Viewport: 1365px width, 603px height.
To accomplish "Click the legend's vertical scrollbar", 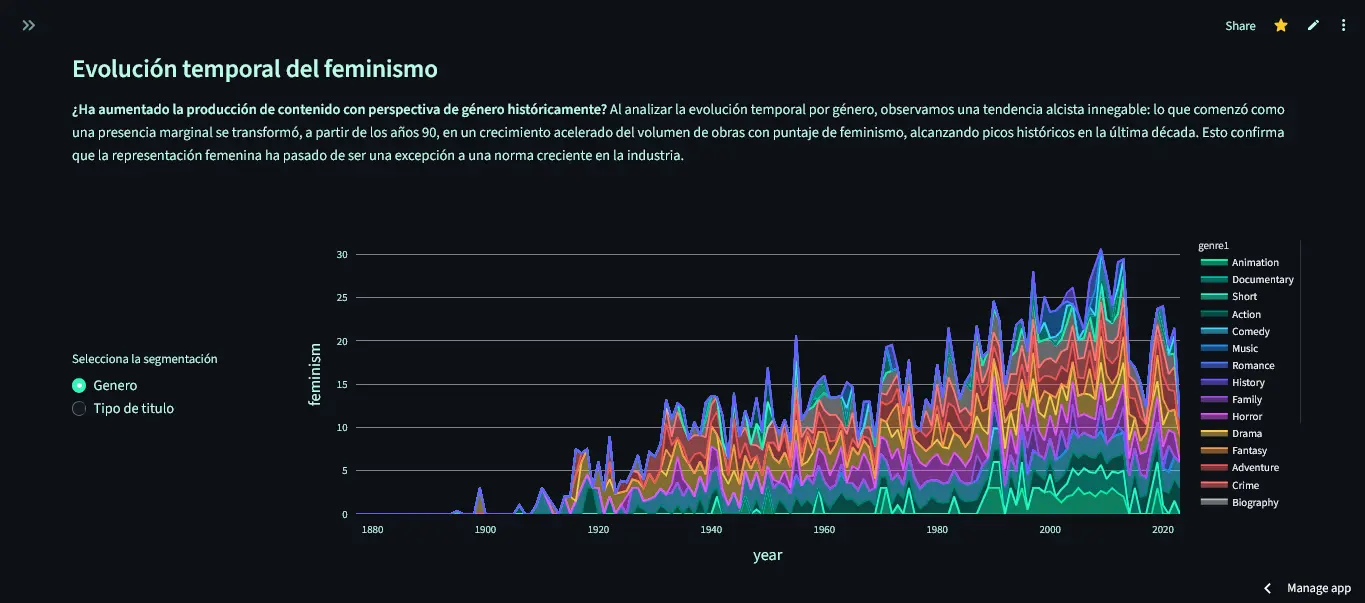I will [x=1300, y=330].
